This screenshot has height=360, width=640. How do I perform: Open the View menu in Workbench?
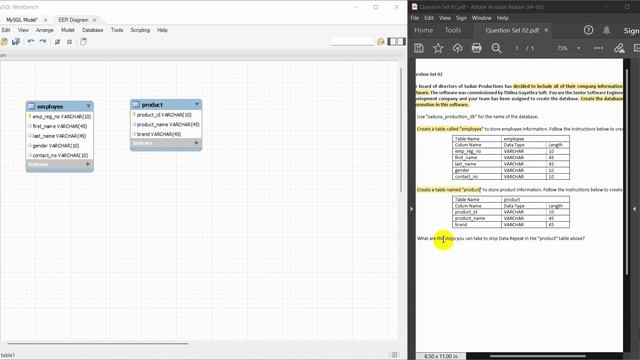23,30
